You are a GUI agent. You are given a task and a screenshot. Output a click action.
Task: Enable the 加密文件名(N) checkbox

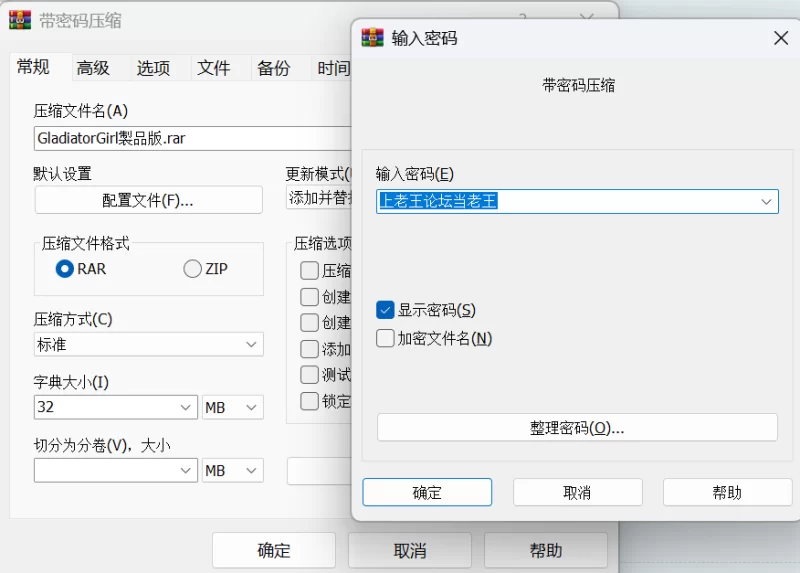click(385, 338)
